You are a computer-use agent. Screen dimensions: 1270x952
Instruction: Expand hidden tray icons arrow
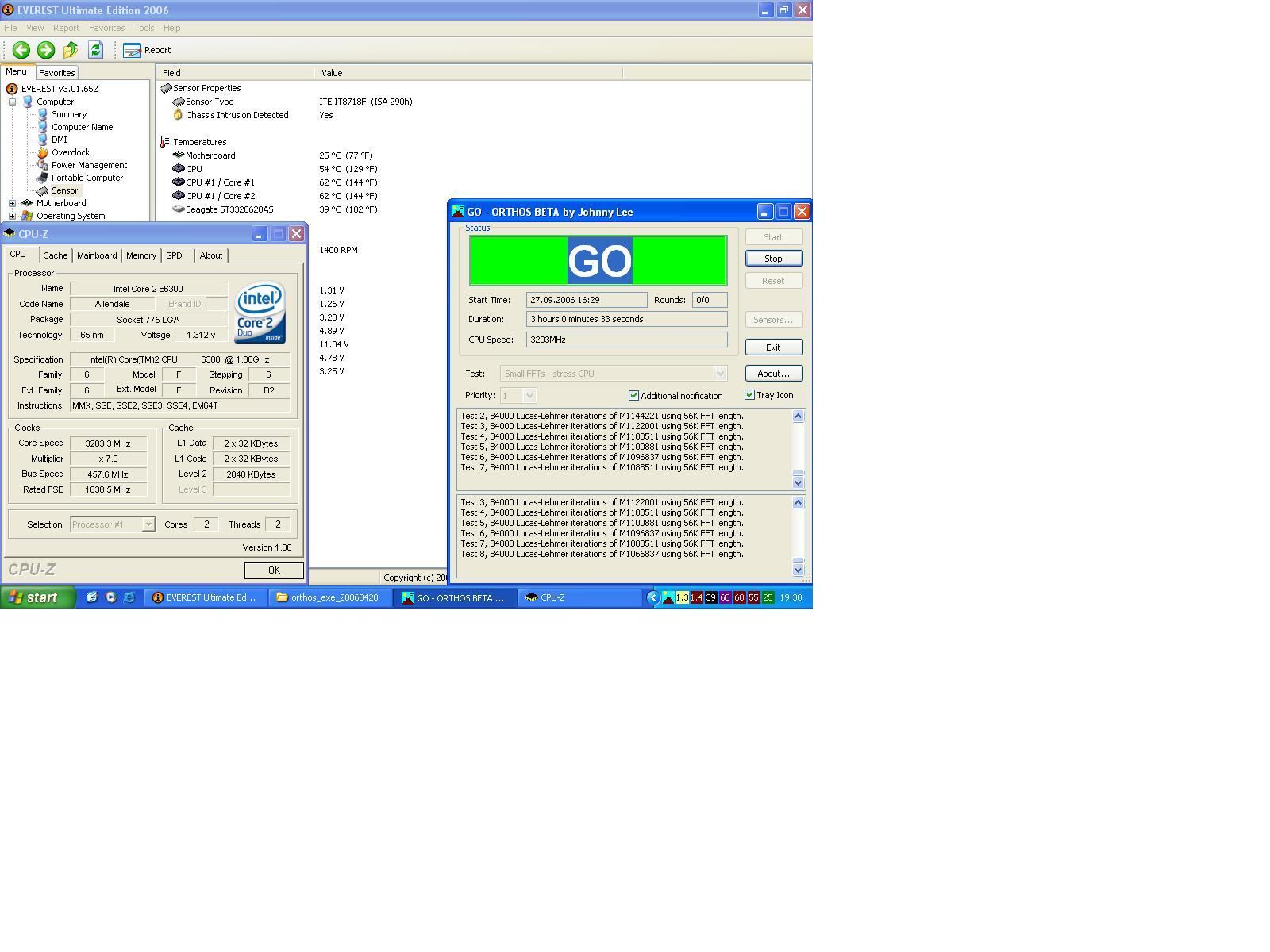(x=653, y=597)
